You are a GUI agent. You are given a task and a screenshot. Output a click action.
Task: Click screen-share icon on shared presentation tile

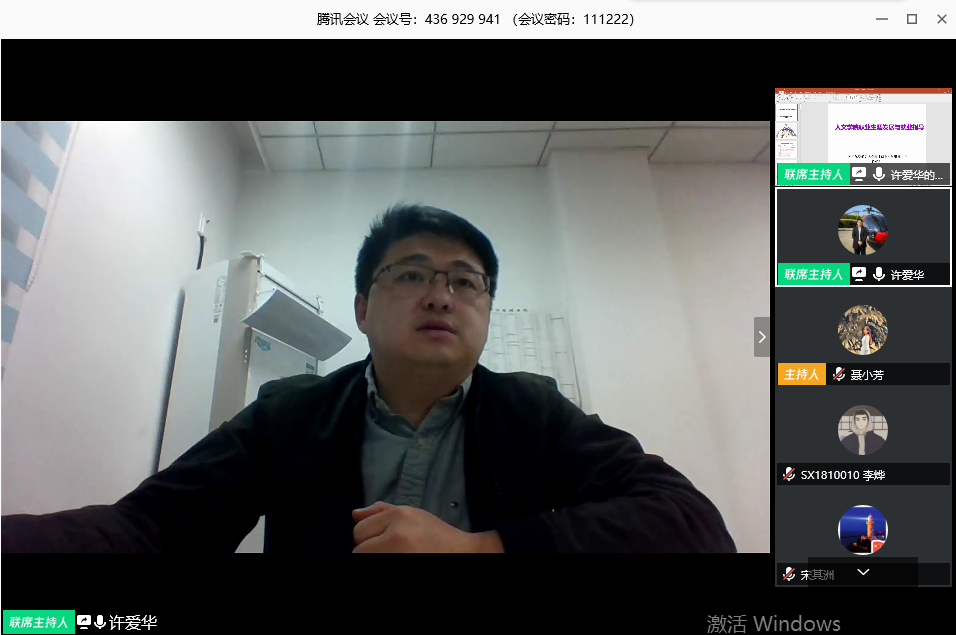click(858, 174)
